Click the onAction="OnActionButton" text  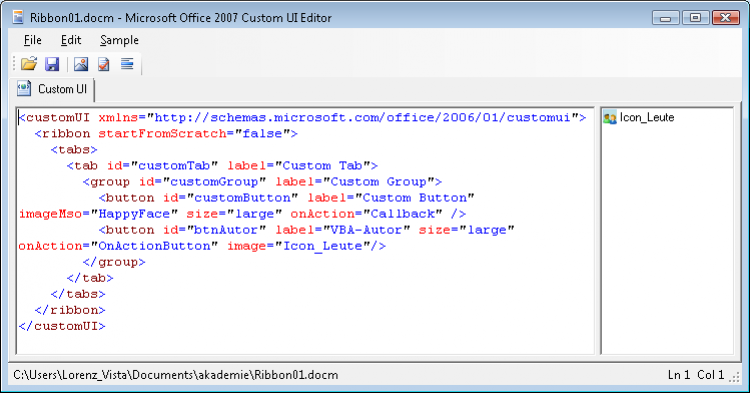[x=118, y=246]
